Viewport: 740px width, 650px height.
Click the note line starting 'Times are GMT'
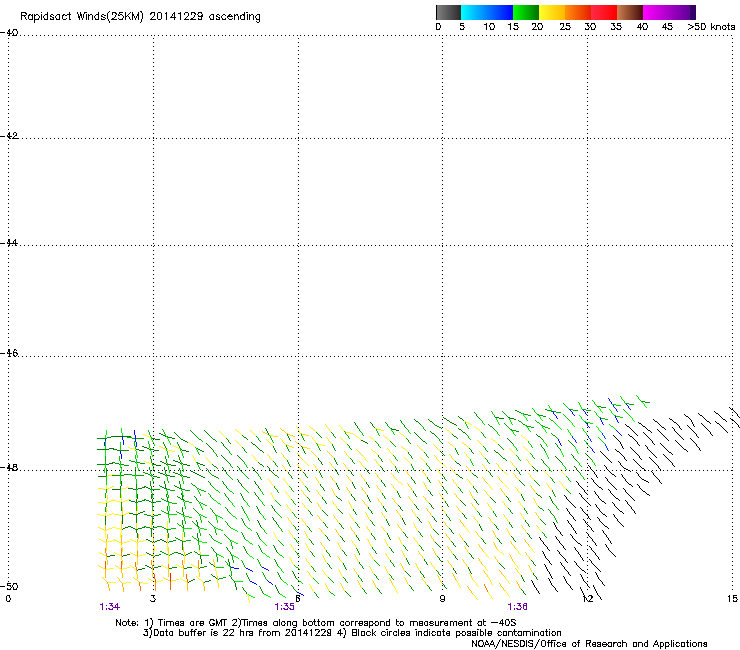tap(316, 623)
